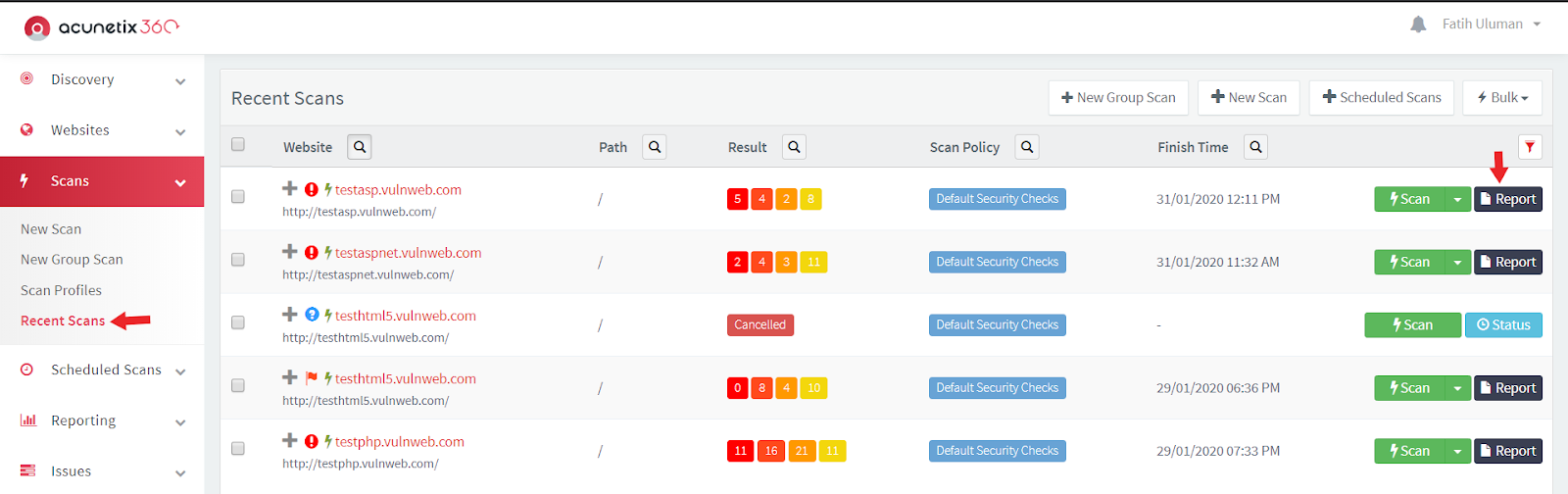
Task: Open the Issues sidebar menu
Action: (x=102, y=471)
